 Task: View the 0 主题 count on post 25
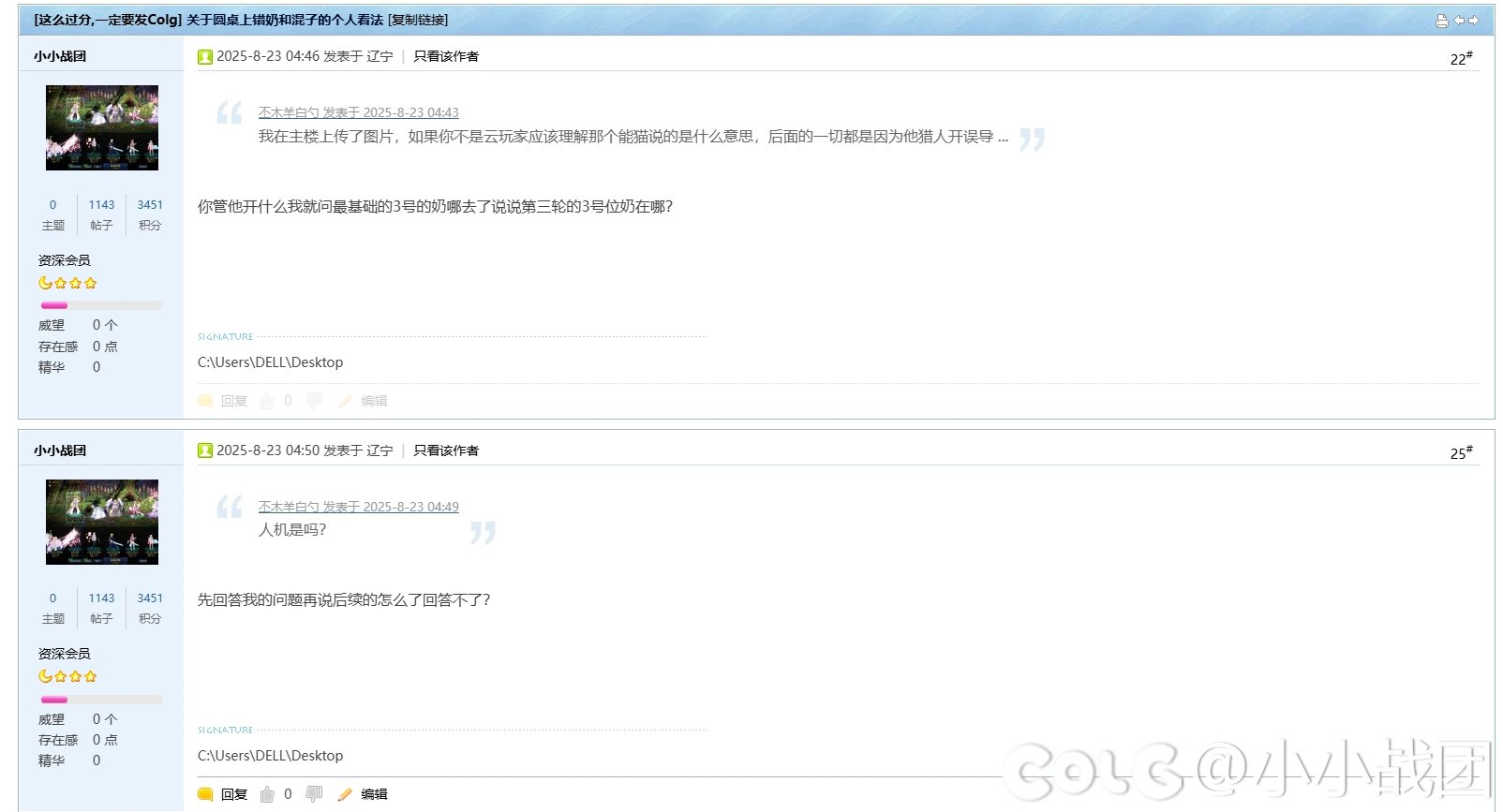pos(53,608)
